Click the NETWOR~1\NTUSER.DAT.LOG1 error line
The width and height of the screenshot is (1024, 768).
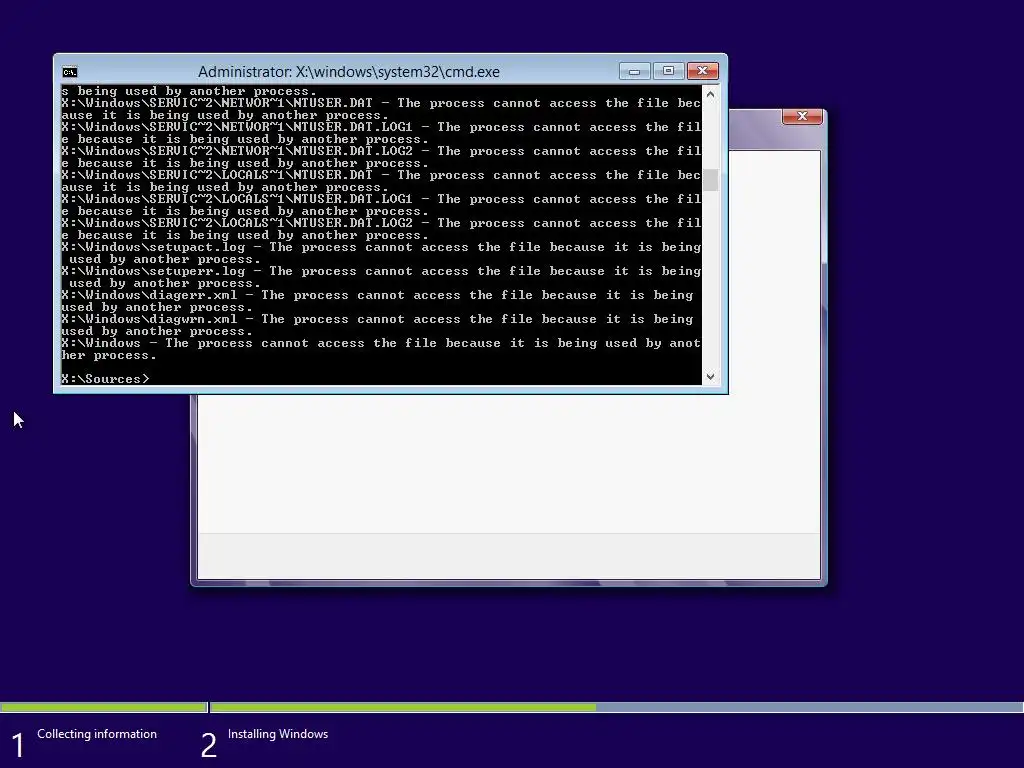[381, 127]
